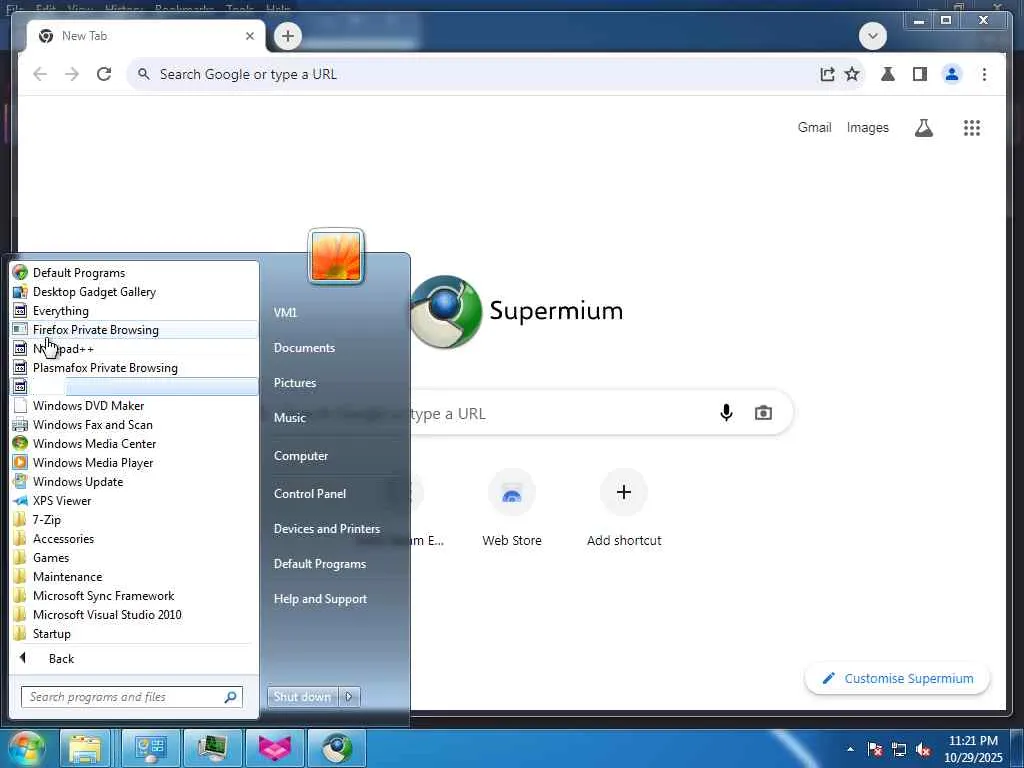Open the muted volume tray icon

[x=923, y=750]
